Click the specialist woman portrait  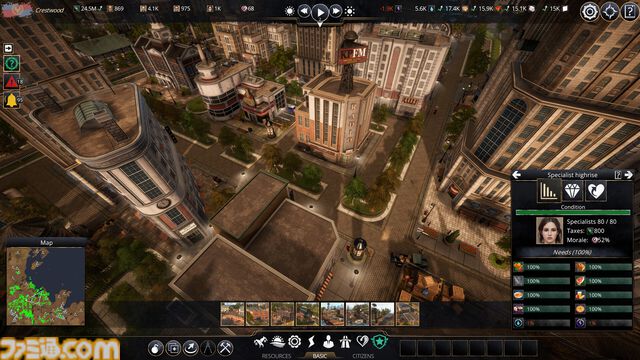(x=549, y=231)
